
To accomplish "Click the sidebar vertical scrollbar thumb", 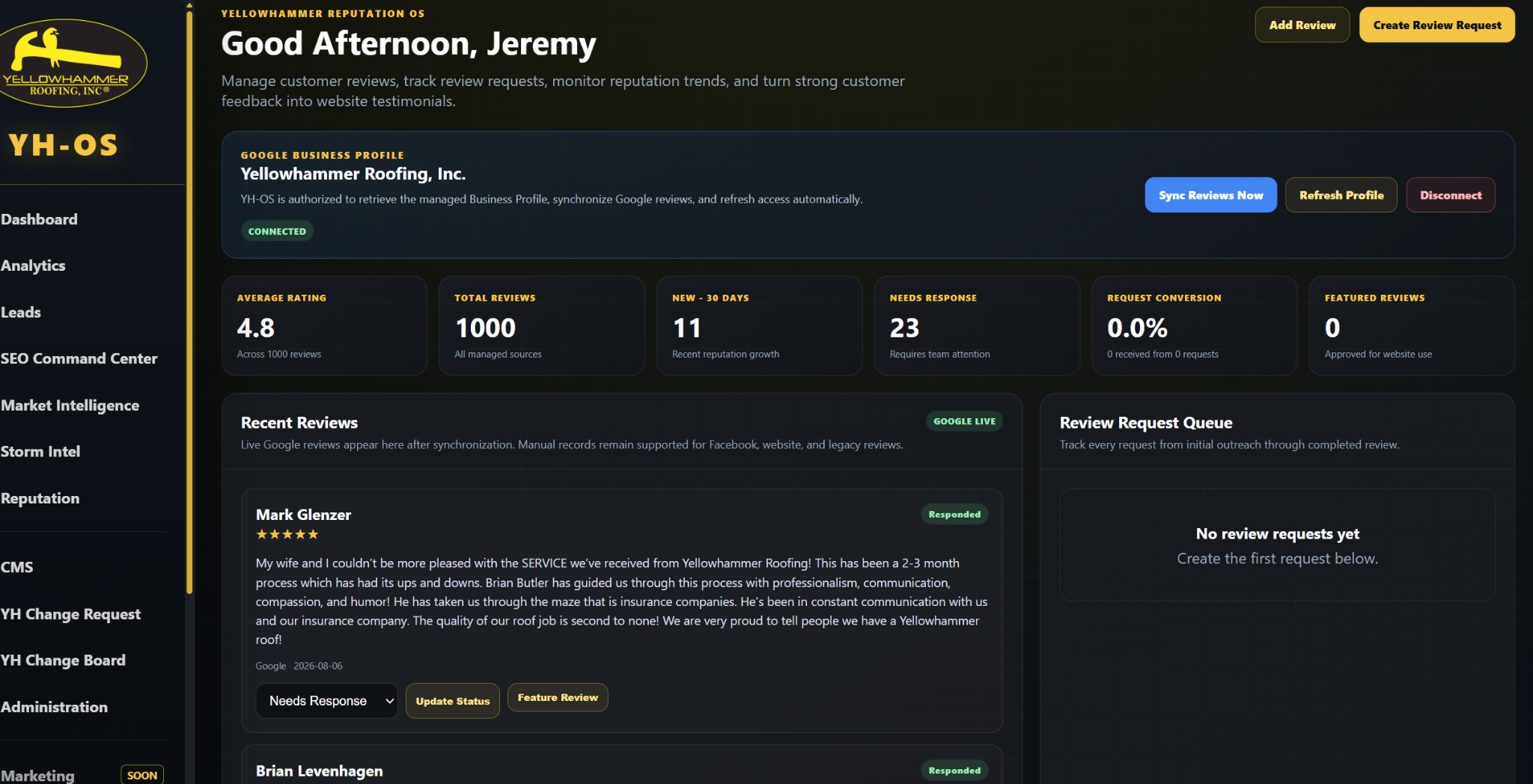I will tap(189, 302).
